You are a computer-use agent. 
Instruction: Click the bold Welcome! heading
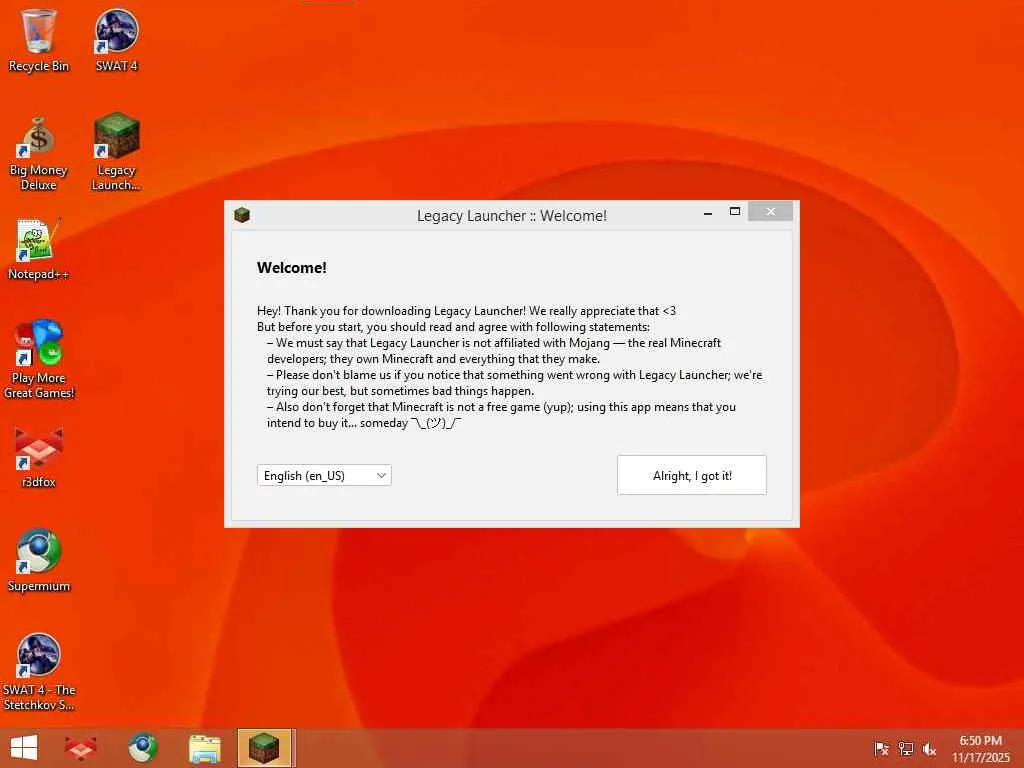pos(291,268)
